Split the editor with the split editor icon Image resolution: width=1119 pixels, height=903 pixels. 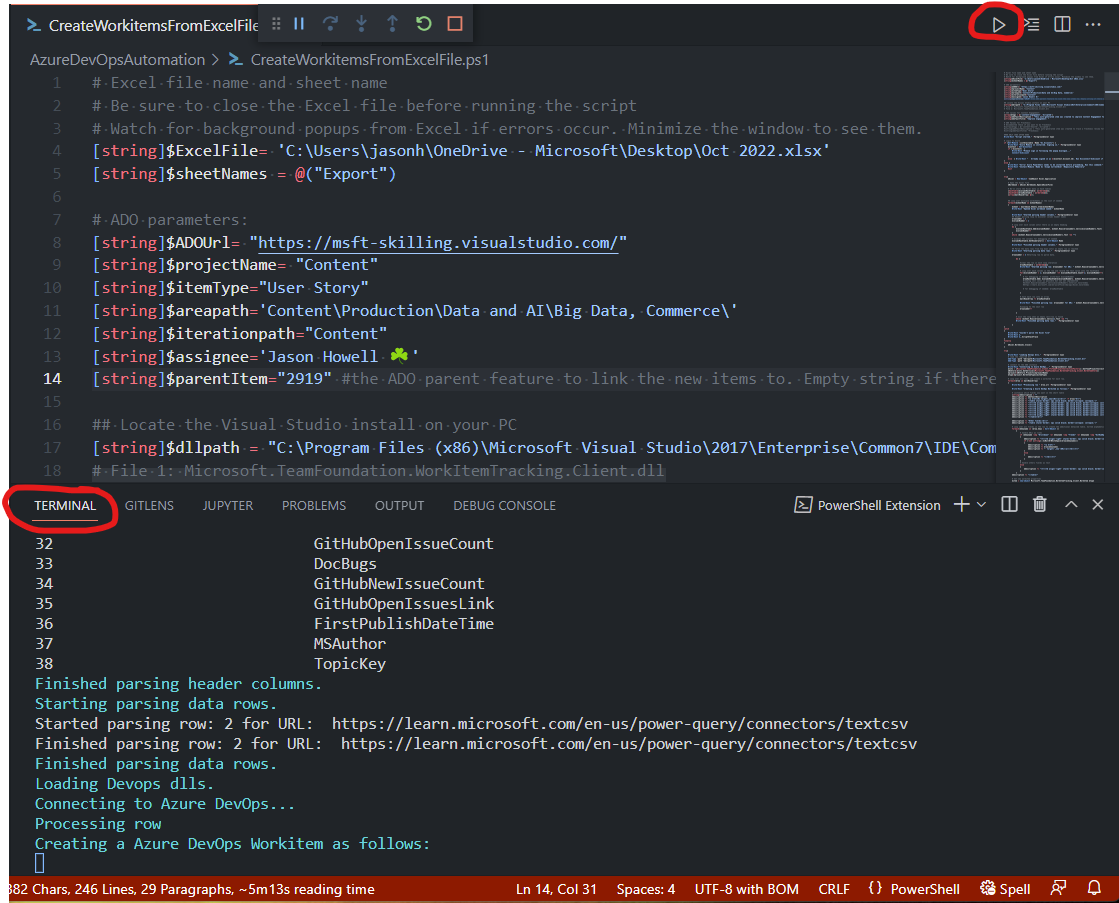pos(1061,24)
